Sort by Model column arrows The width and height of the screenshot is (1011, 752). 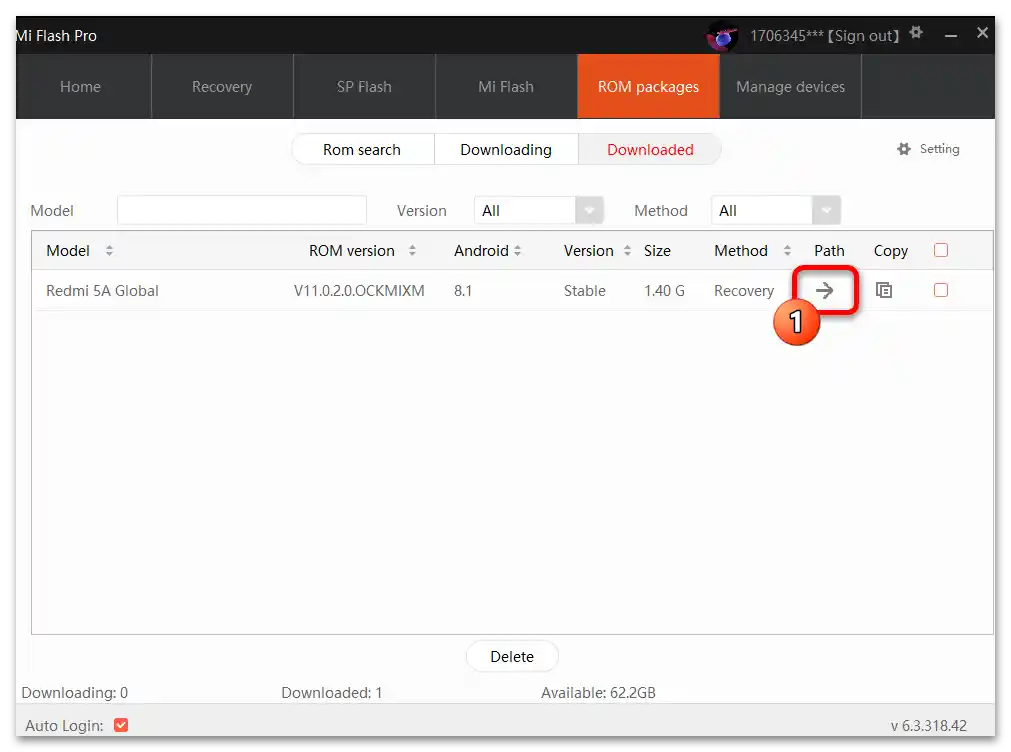(x=109, y=251)
